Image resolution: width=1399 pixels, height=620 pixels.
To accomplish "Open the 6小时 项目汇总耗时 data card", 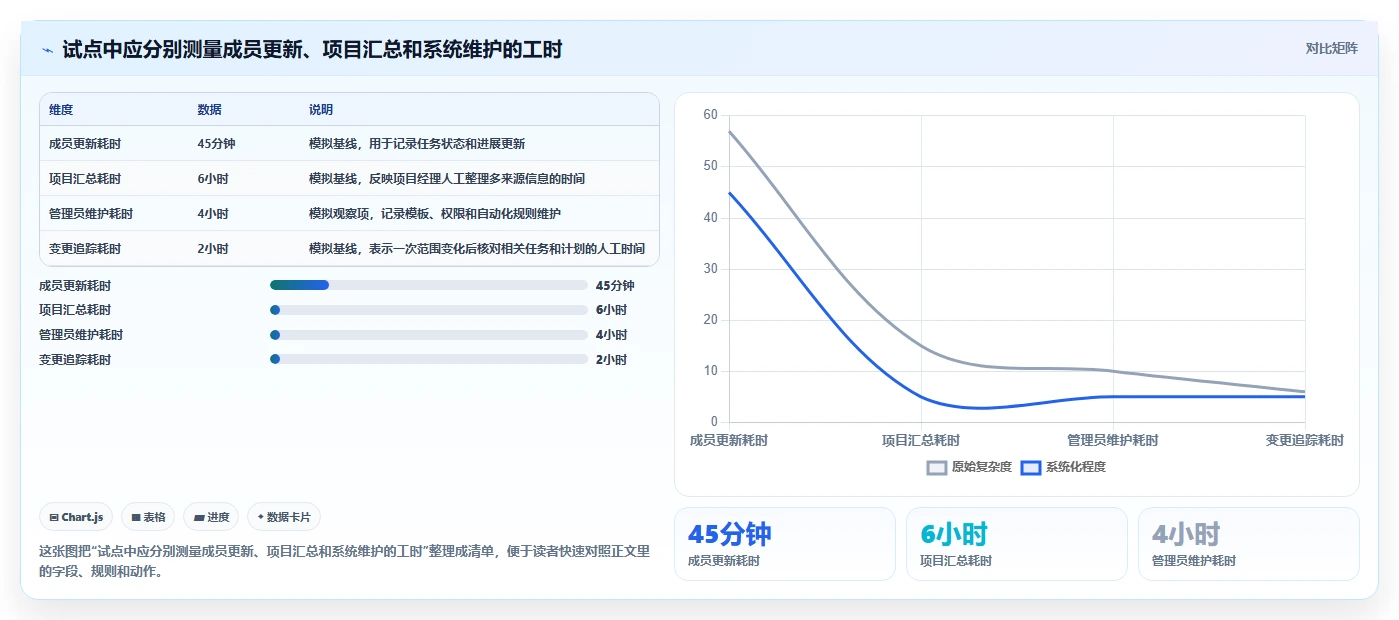I will click(x=1016, y=544).
